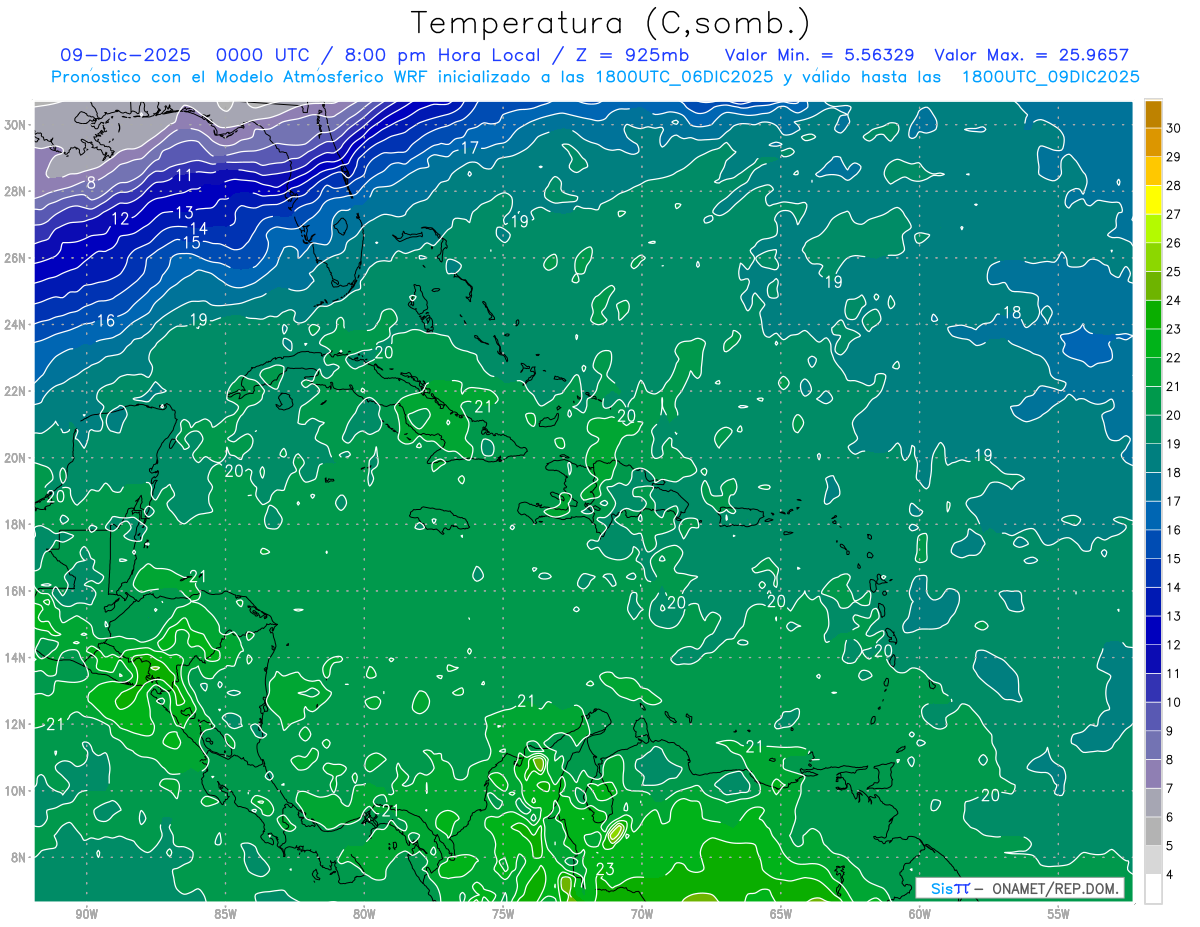1200x927 pixels.
Task: Click the contour label 12 on the map
Action: [120, 219]
